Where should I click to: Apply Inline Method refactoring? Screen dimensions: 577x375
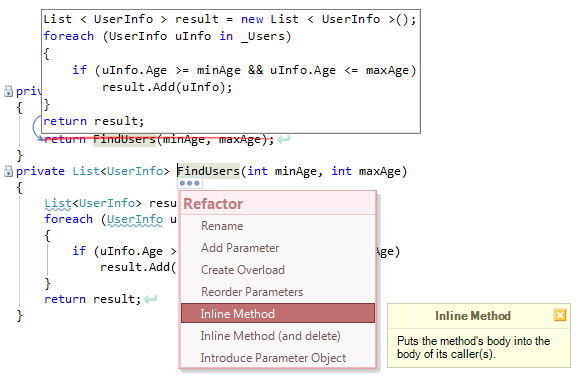click(278, 313)
